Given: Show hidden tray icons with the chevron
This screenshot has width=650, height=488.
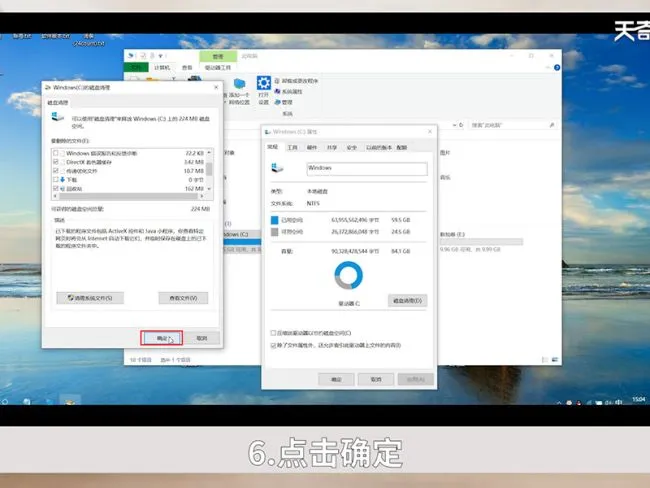Looking at the screenshot, I should point(559,402).
